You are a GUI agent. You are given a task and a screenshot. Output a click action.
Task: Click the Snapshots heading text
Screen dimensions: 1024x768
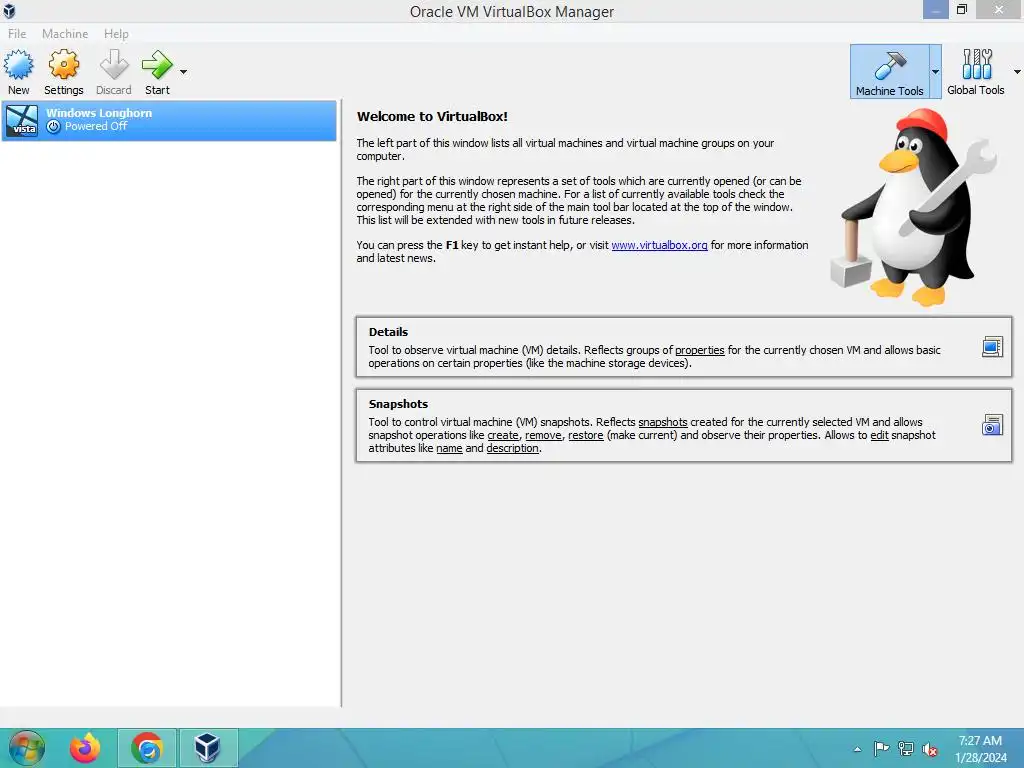click(398, 404)
